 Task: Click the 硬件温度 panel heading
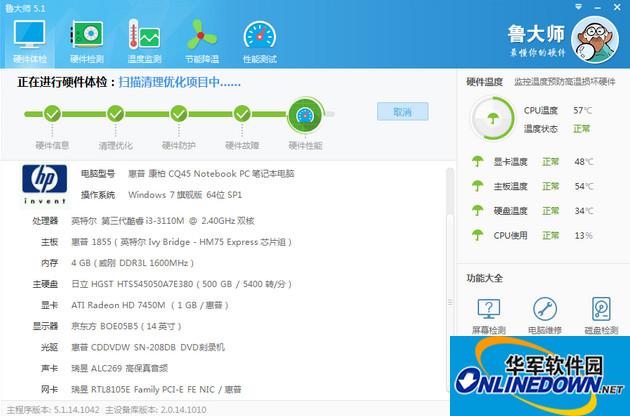pos(485,82)
